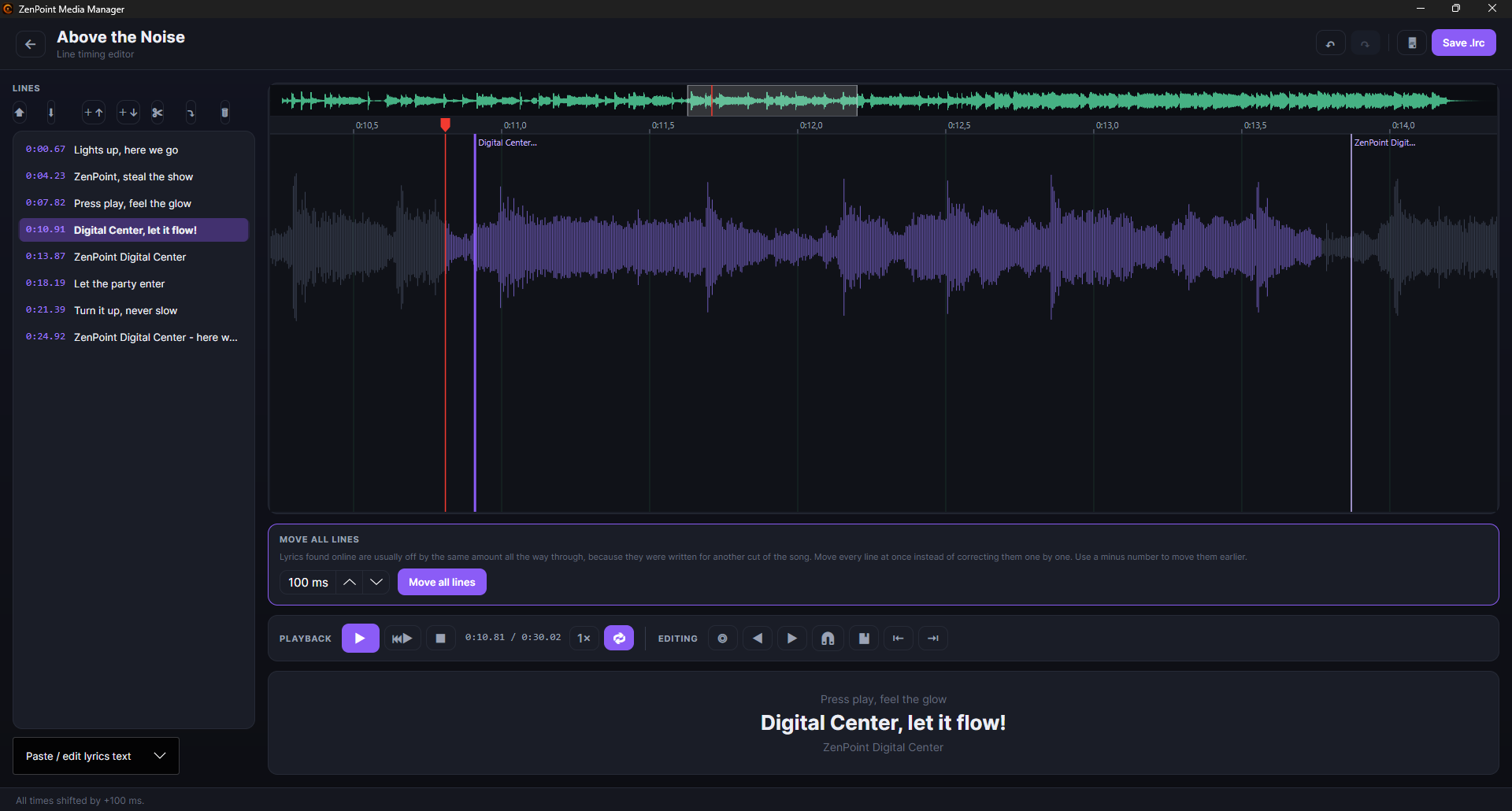Toggle the loop playback button

[x=619, y=639]
